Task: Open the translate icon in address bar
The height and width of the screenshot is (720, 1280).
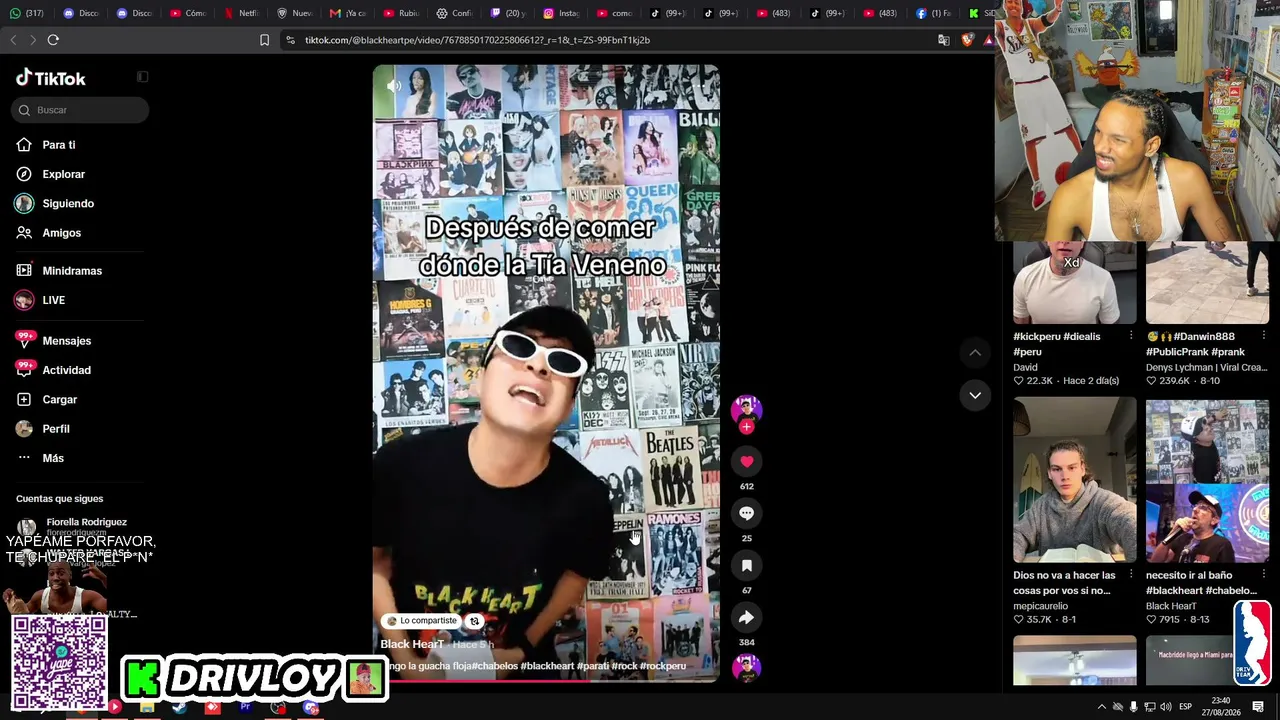Action: pos(944,40)
